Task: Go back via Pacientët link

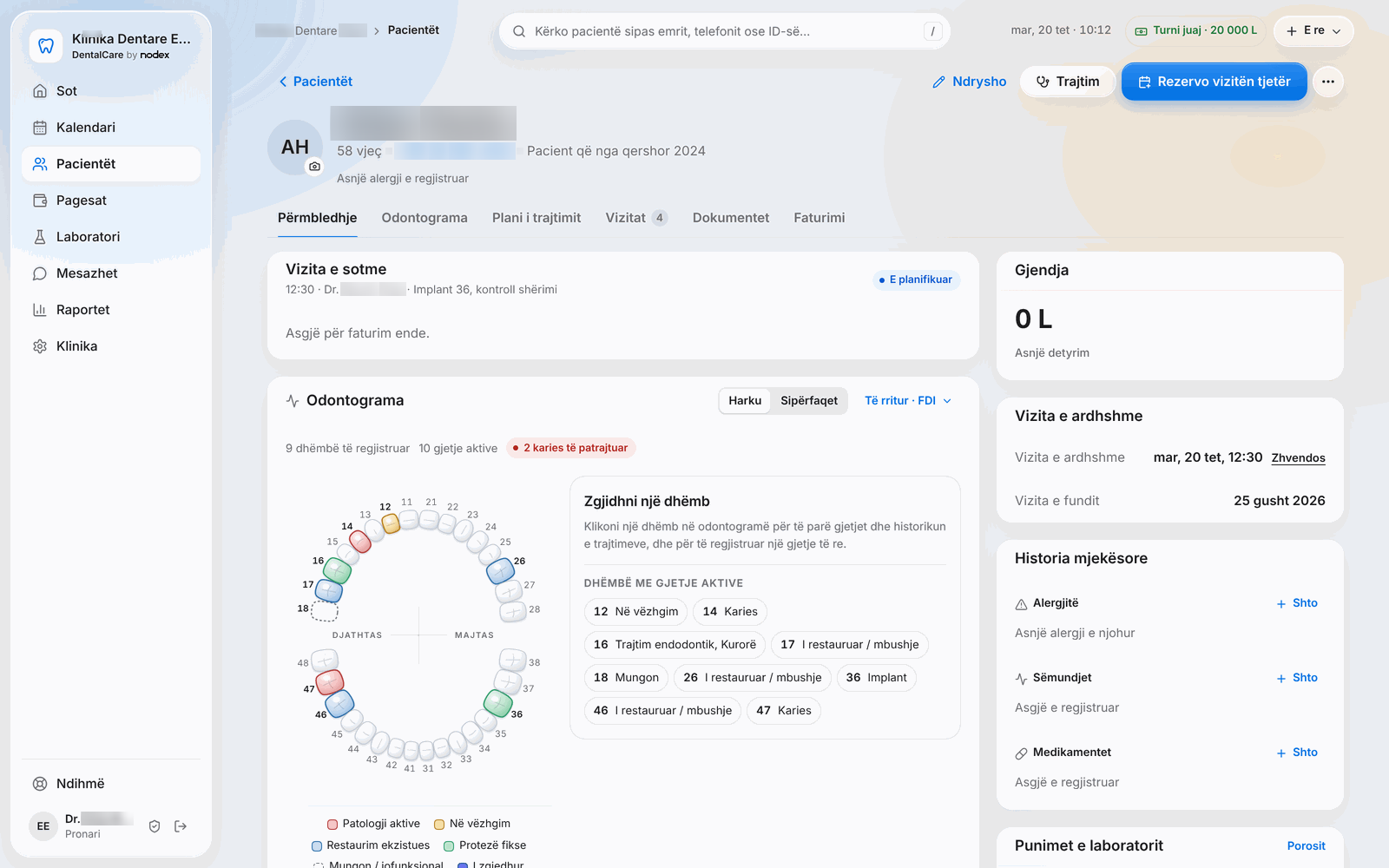Action: tap(315, 82)
